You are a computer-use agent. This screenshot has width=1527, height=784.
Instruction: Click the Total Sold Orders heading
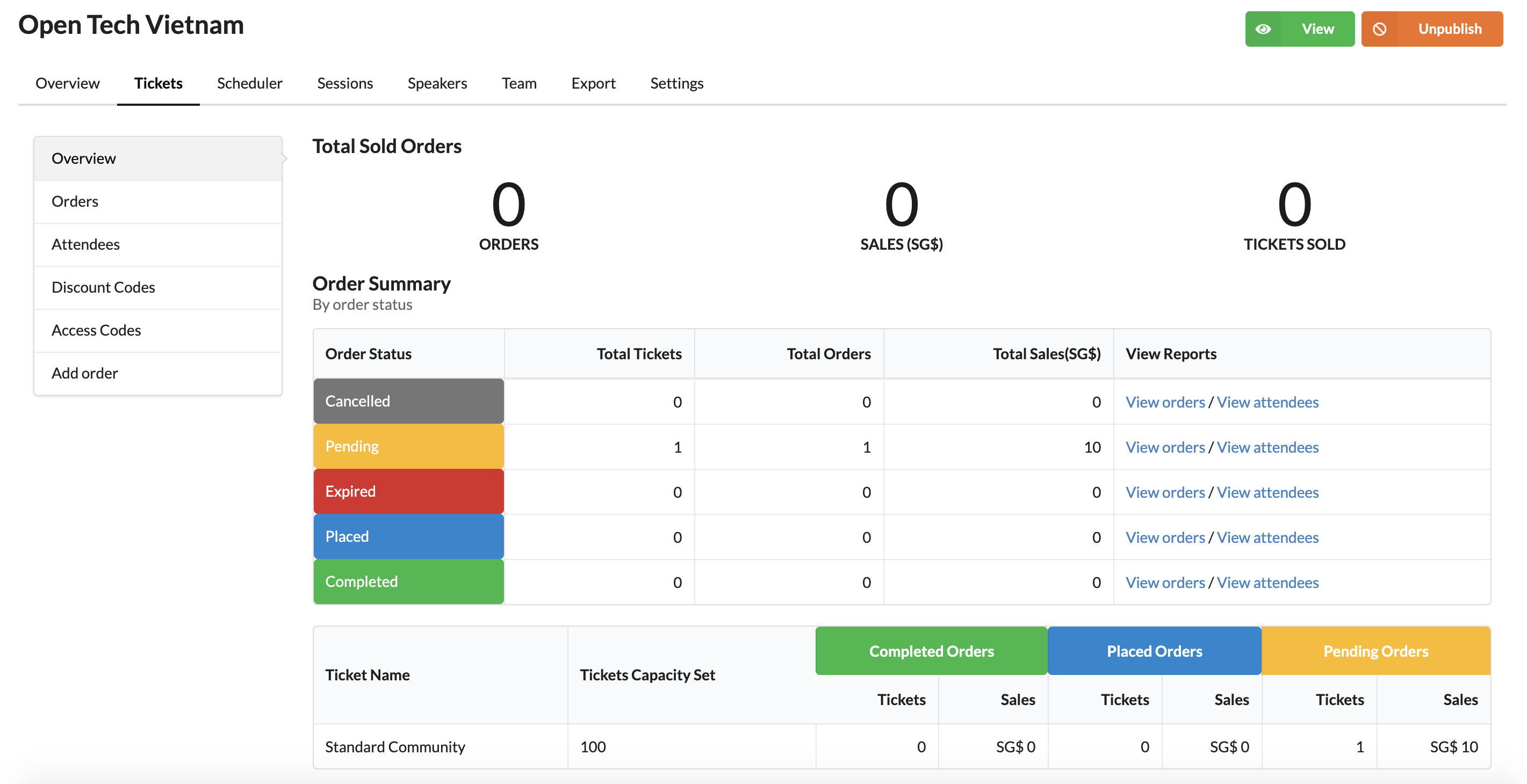[387, 146]
